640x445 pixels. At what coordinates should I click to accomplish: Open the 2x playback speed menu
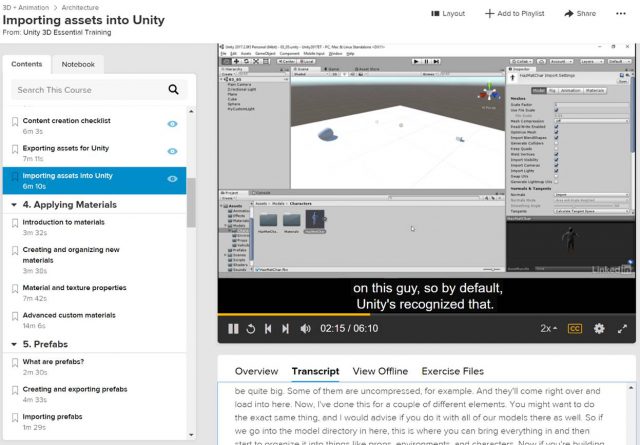549,329
